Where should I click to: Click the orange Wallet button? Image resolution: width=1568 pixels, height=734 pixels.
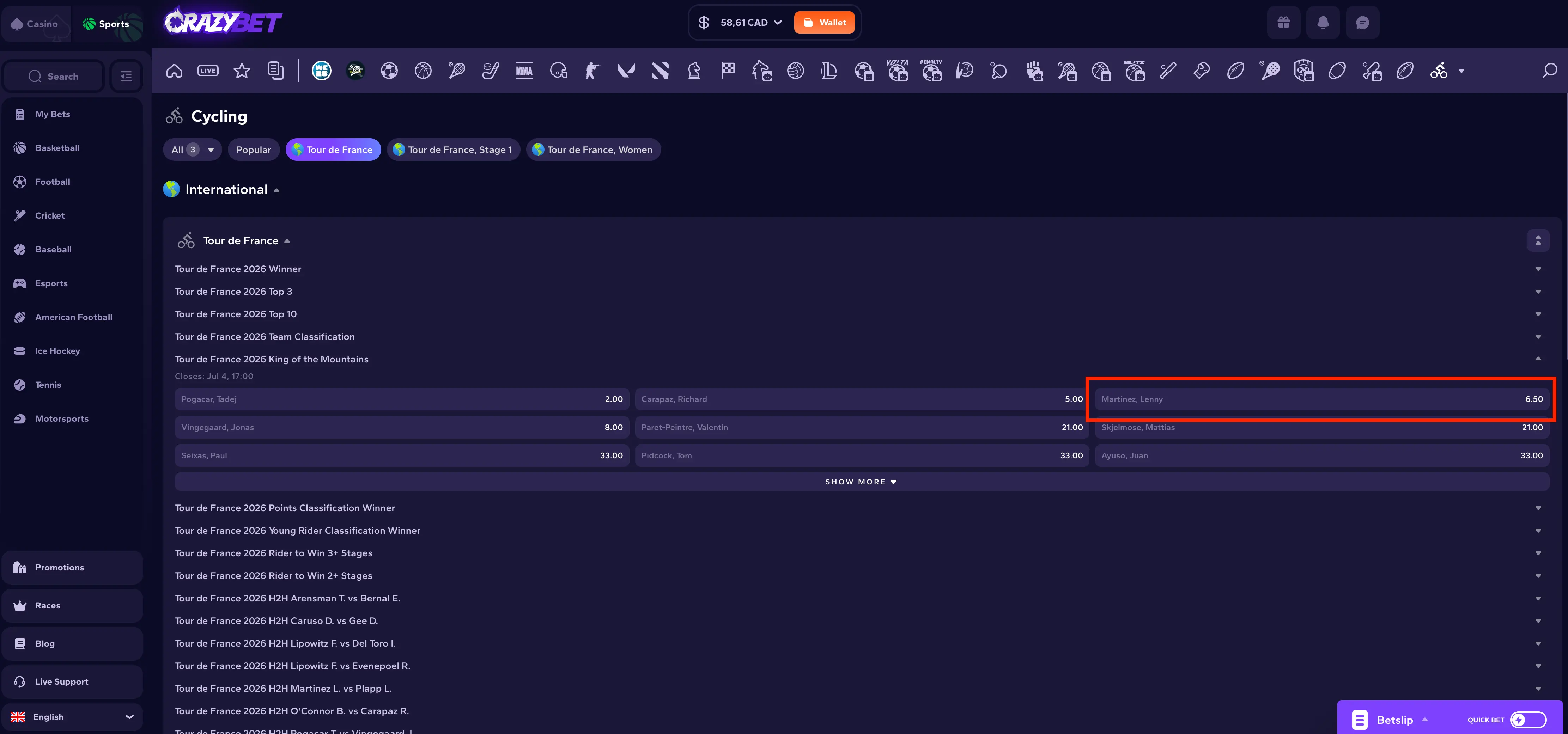(824, 23)
